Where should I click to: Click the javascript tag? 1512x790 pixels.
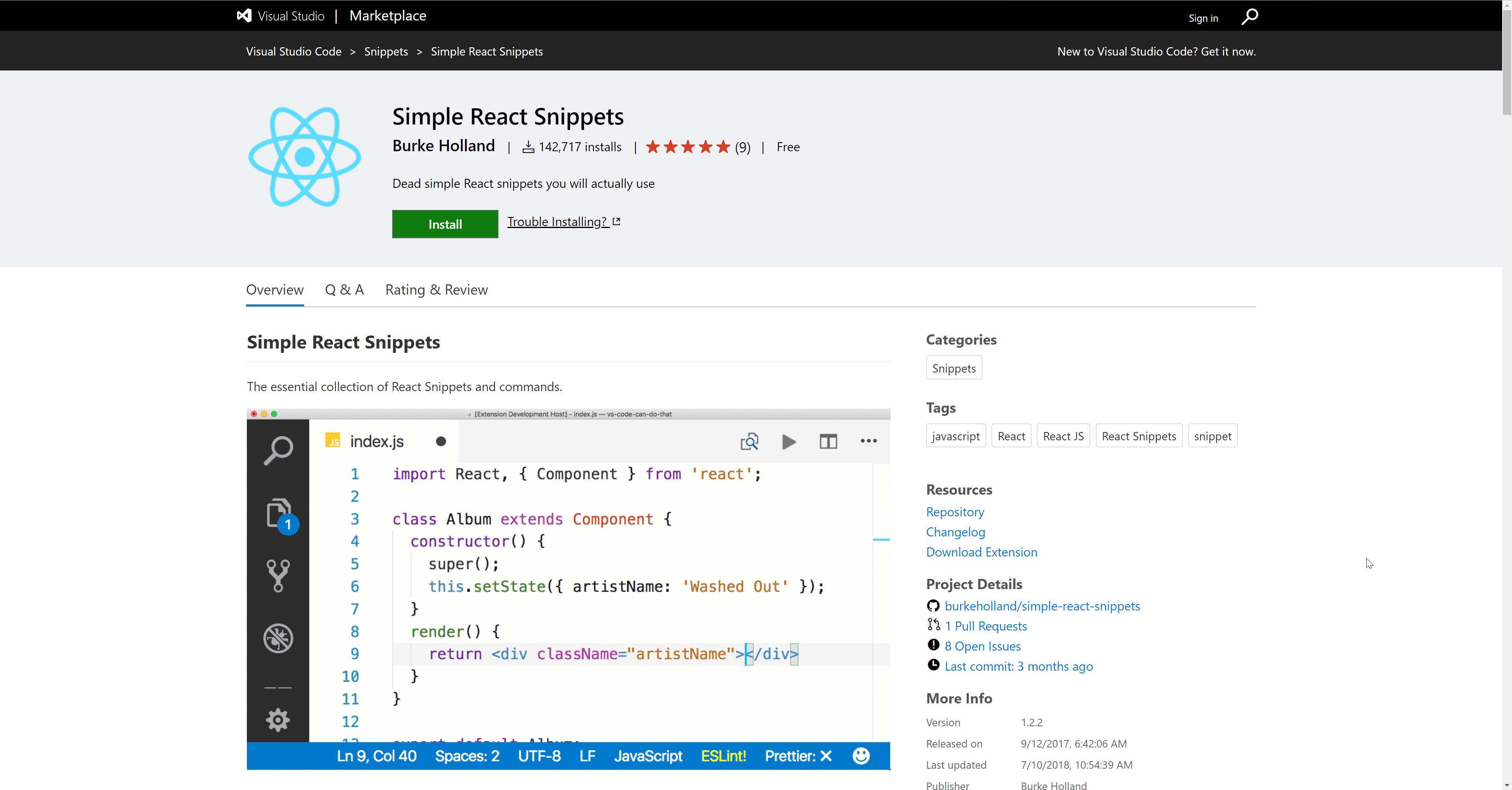(956, 436)
